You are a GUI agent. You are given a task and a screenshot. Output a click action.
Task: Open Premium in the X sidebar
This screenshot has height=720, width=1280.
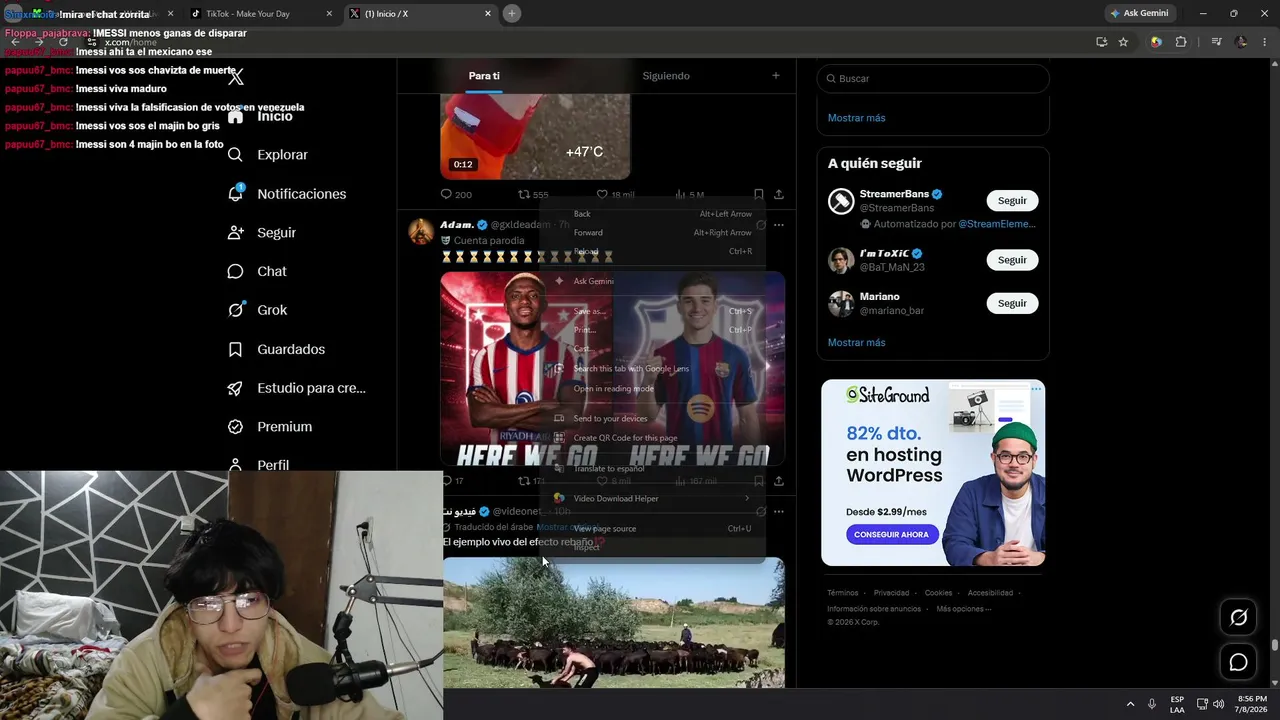coord(270,426)
